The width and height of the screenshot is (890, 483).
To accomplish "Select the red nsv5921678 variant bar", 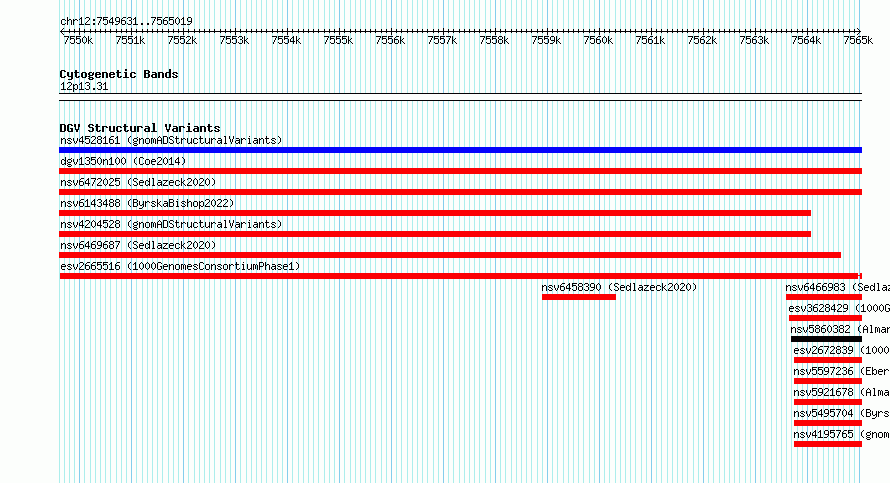I will pyautogui.click(x=828, y=402).
